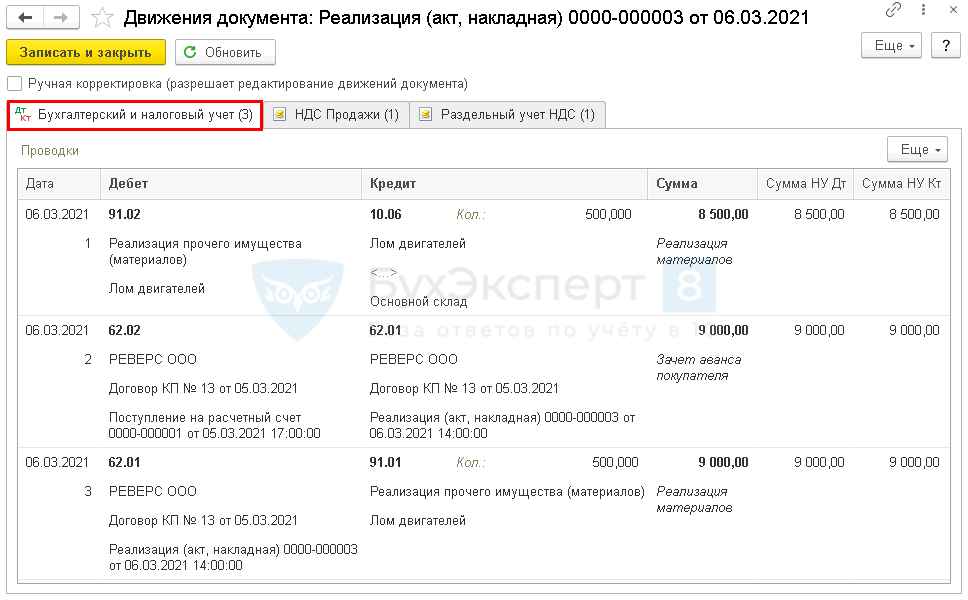Go back with the left arrow button
The width and height of the screenshot is (968, 600).
click(25, 17)
